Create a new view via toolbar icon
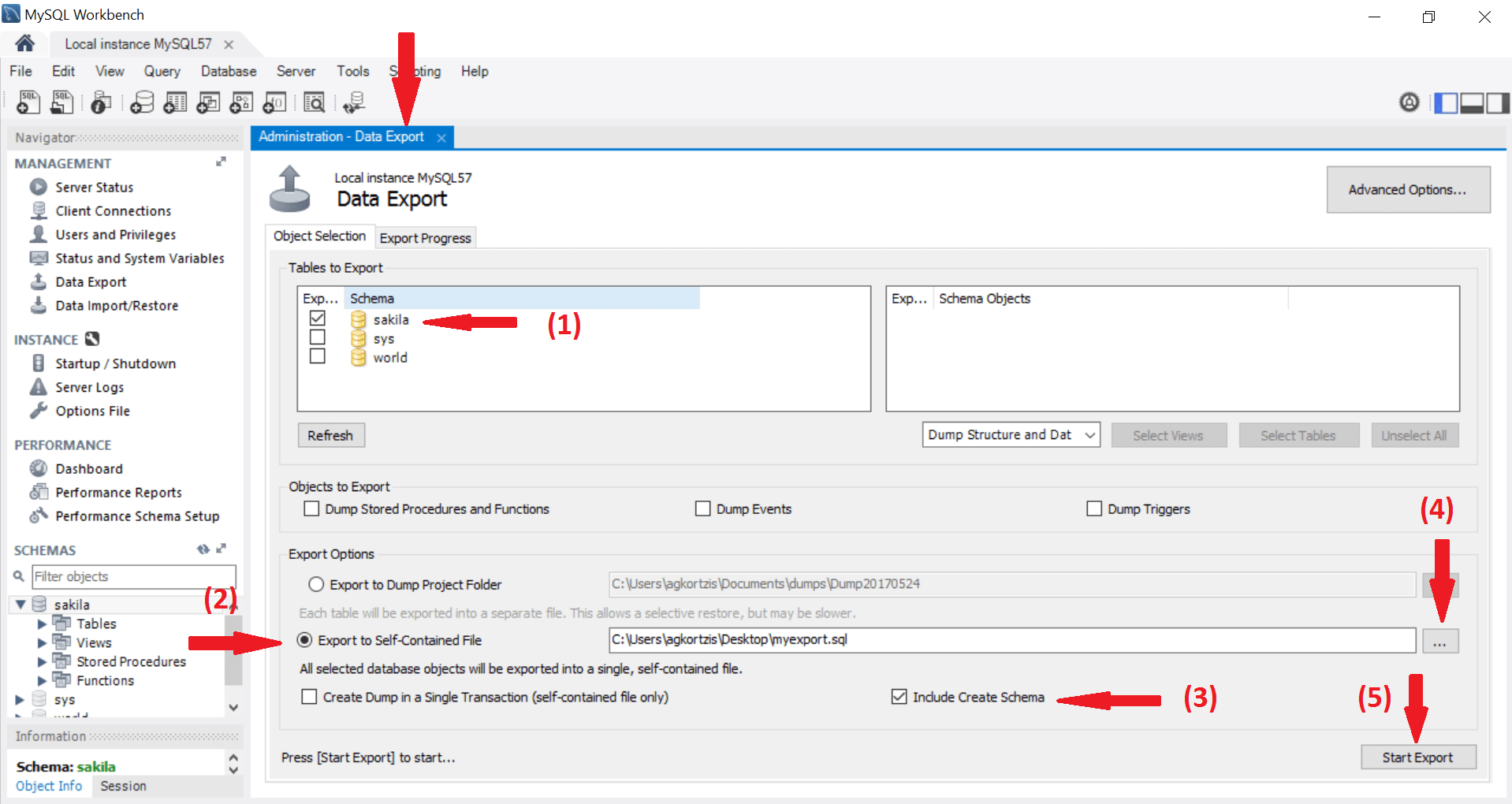Viewport: 1512px width, 804px height. tap(208, 102)
